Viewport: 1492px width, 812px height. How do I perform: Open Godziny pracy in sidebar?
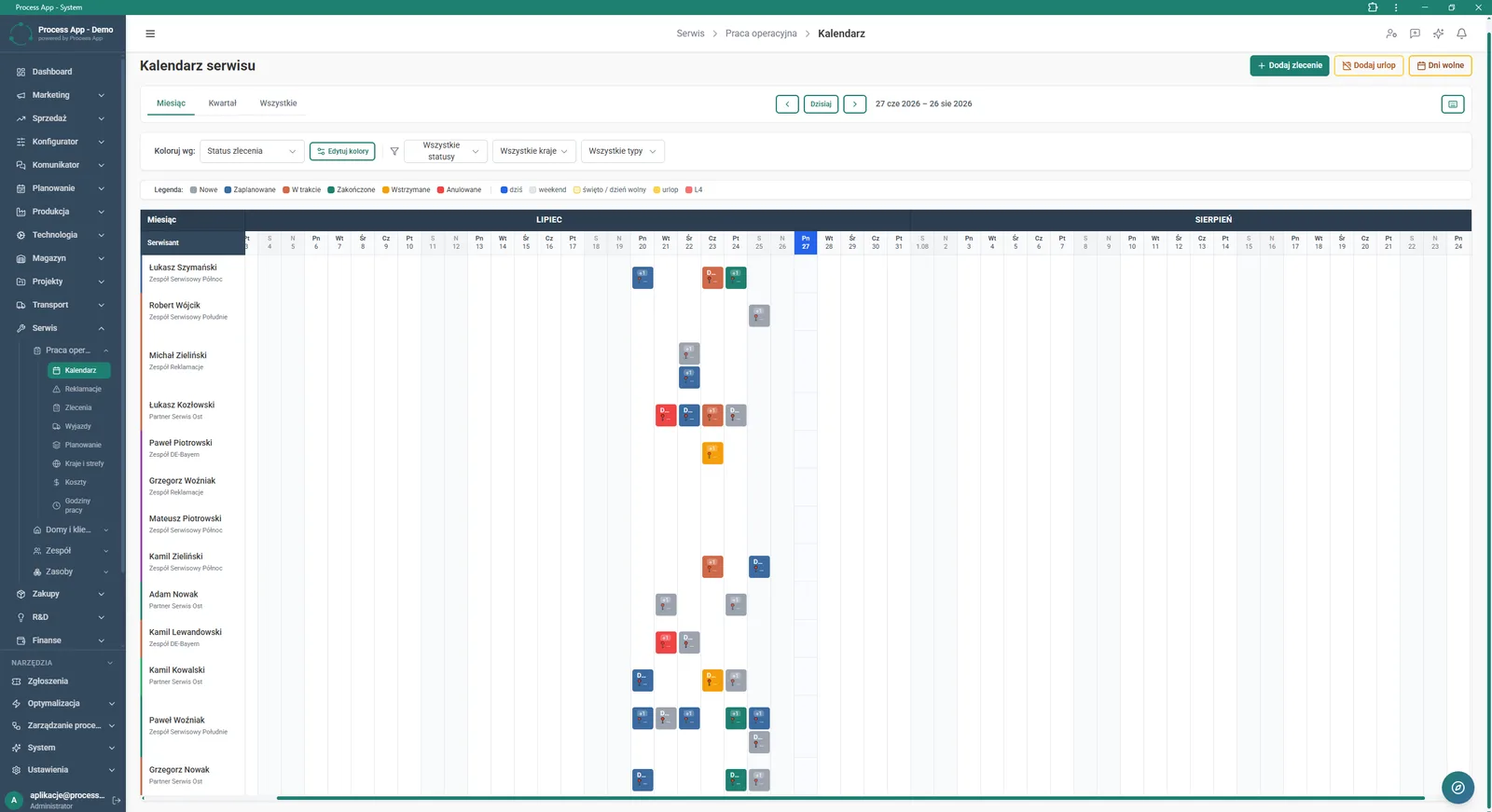pos(78,505)
